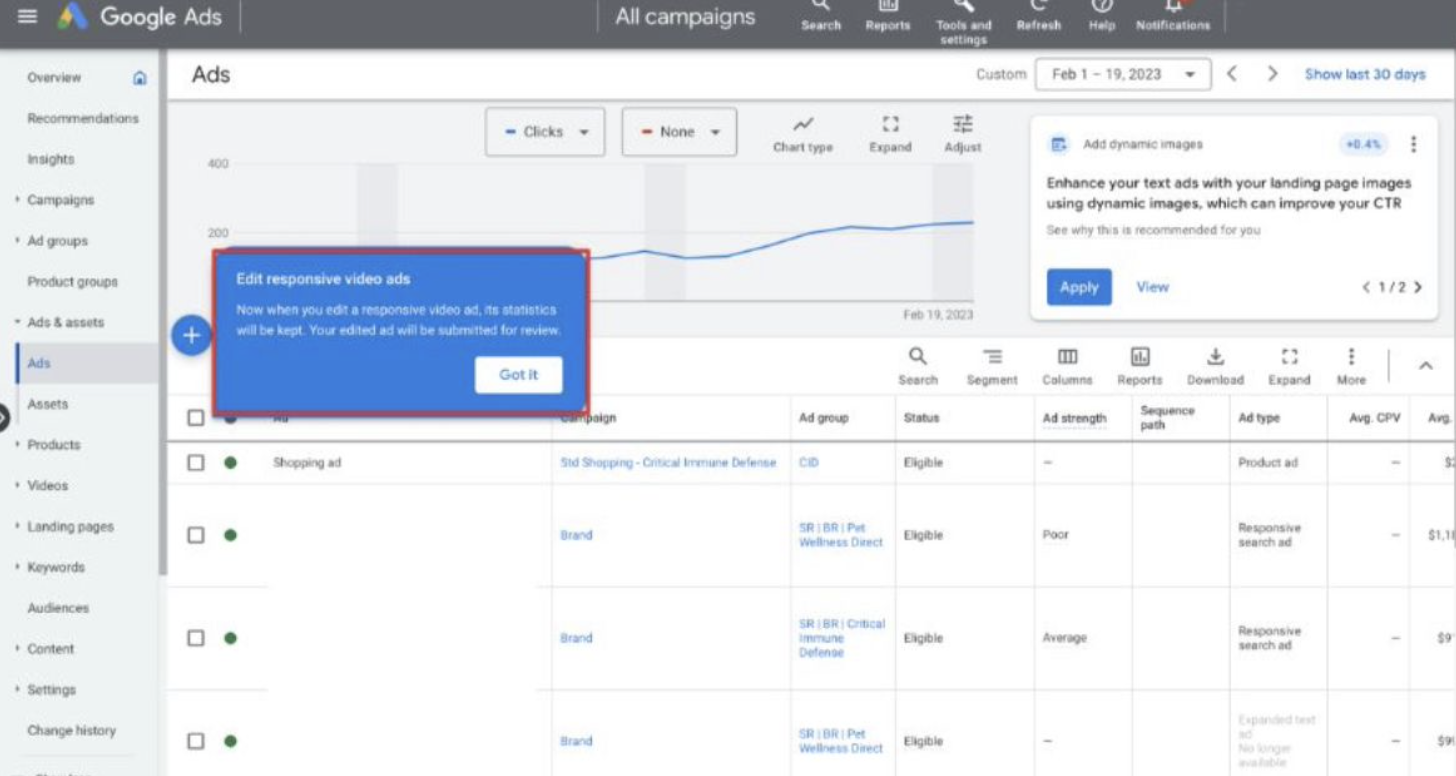Viewport: 1456px width, 776px height.
Task: Refresh the account data
Action: point(1039,15)
